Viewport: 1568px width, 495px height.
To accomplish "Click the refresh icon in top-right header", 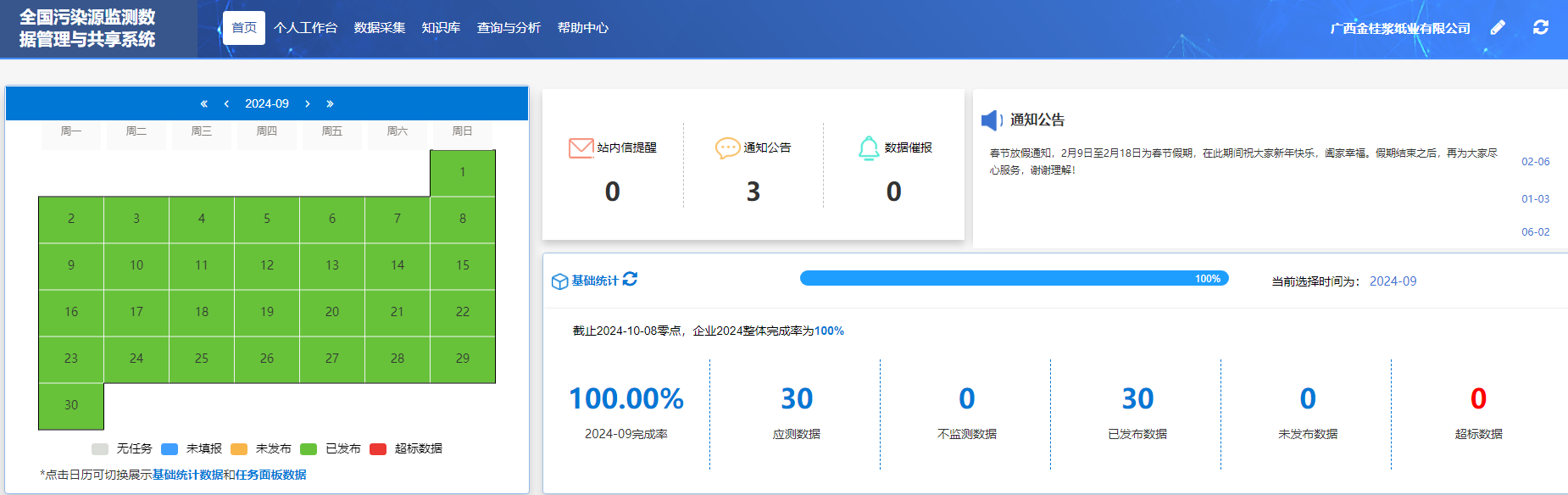I will coord(1541,28).
